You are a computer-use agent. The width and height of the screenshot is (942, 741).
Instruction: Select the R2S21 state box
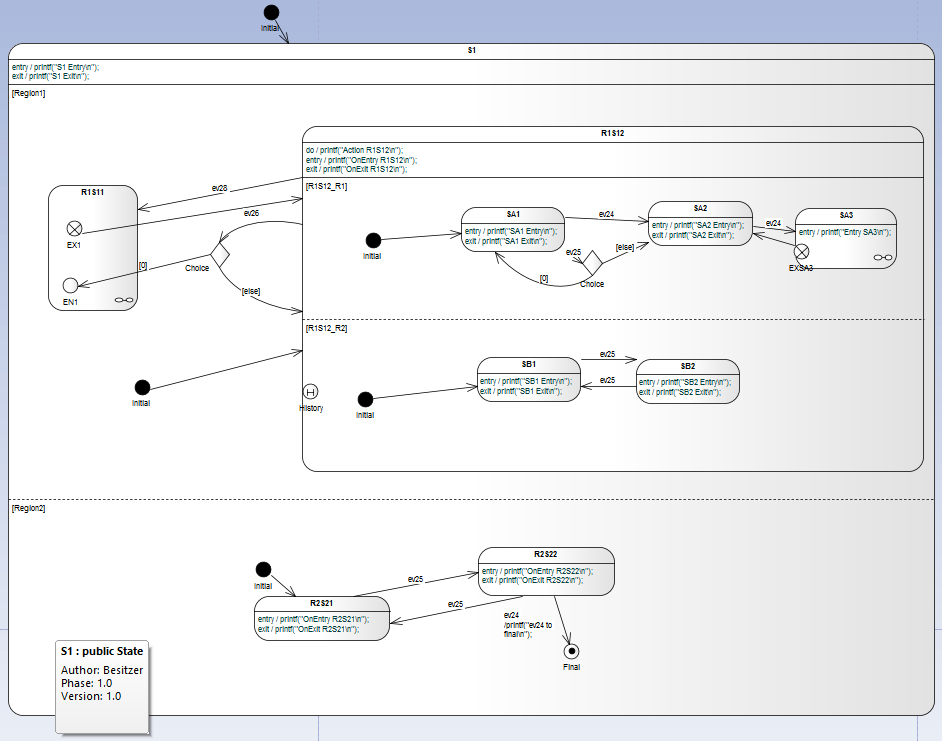pyautogui.click(x=321, y=618)
